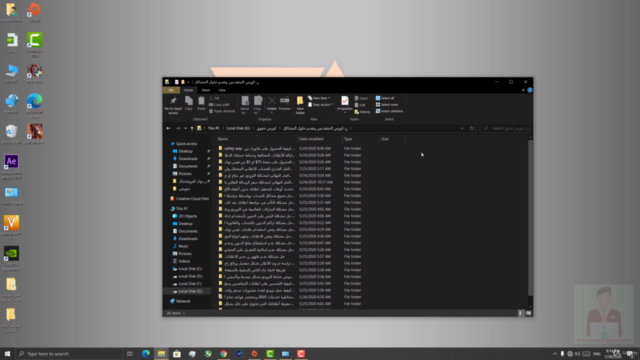This screenshot has width=640, height=360.
Task: Click the folder search box
Action: pos(505,128)
